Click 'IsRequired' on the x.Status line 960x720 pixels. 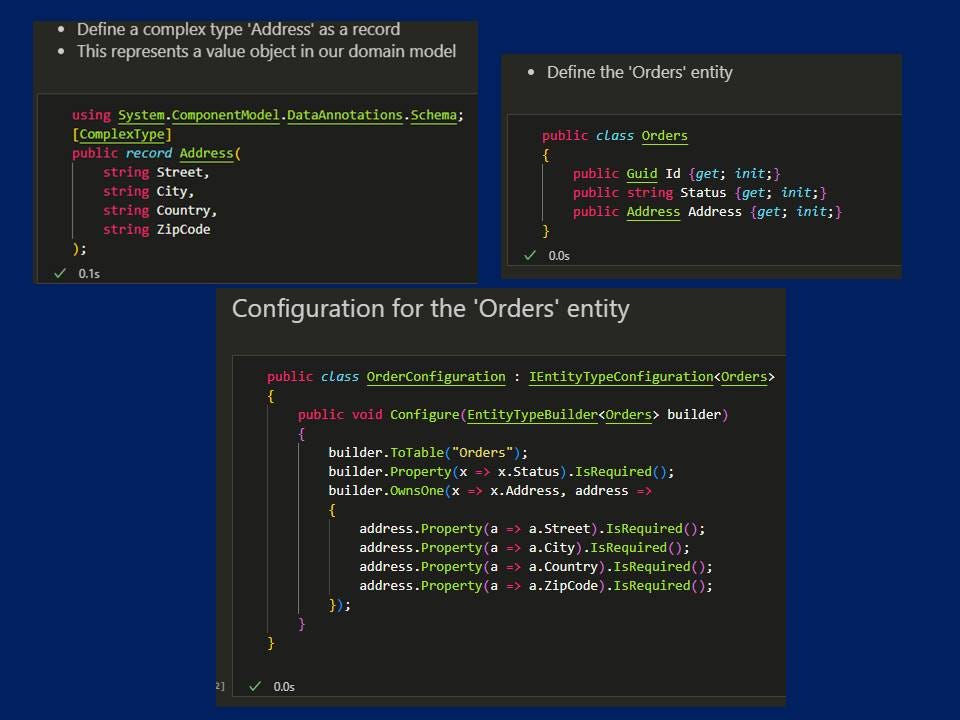coord(613,471)
